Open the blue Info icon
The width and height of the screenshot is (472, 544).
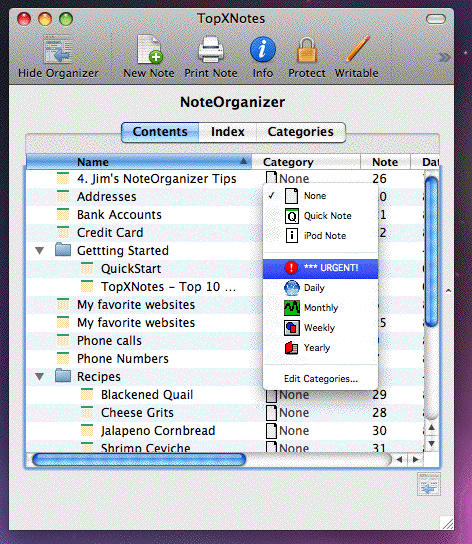pyautogui.click(x=263, y=49)
